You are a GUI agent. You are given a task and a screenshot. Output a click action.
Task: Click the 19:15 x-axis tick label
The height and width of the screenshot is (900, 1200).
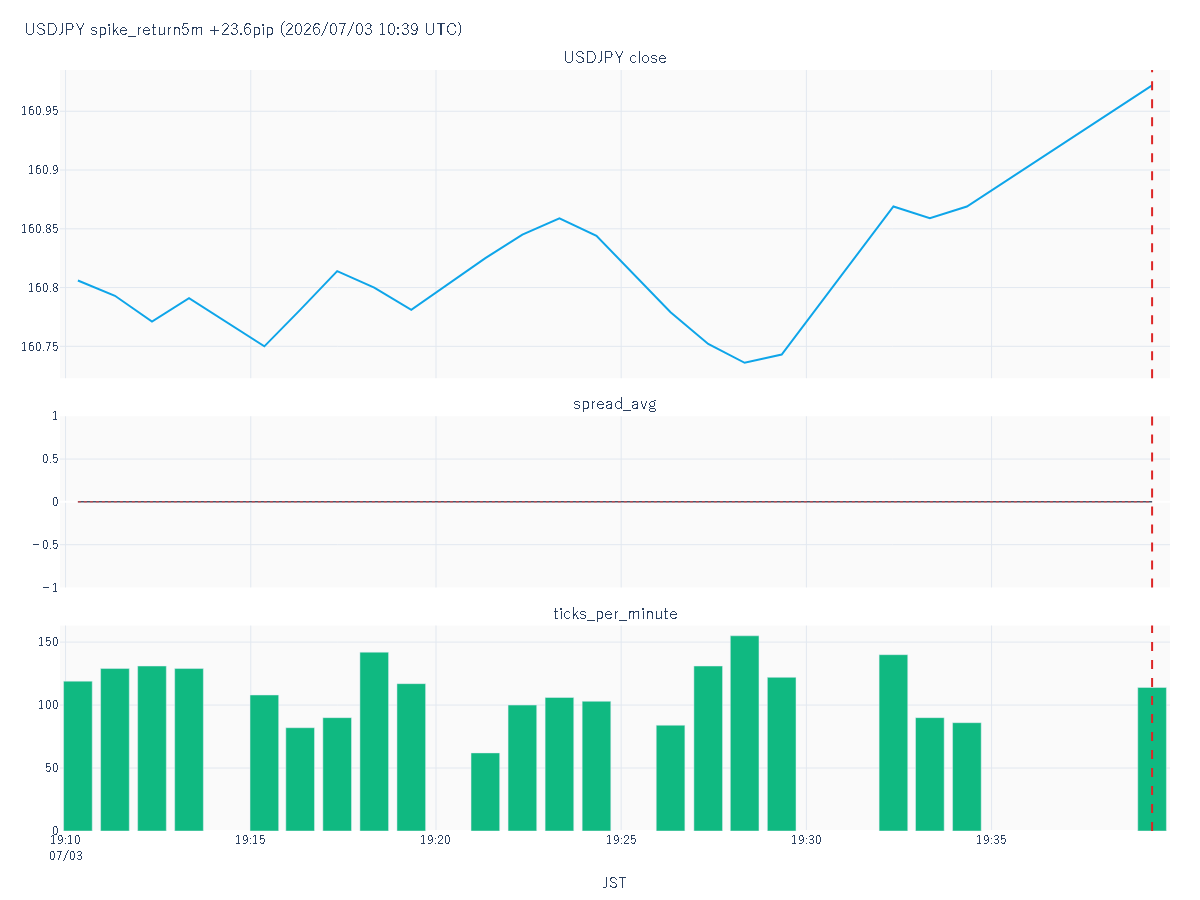pyautogui.click(x=250, y=841)
